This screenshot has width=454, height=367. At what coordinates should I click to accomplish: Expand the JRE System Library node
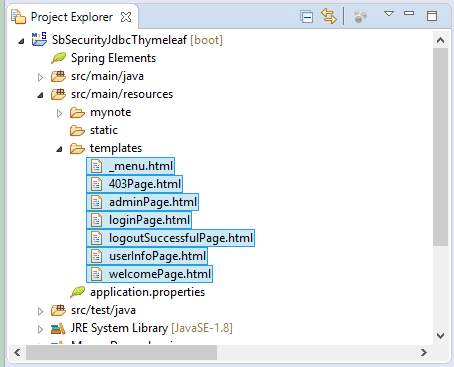pyautogui.click(x=40, y=329)
